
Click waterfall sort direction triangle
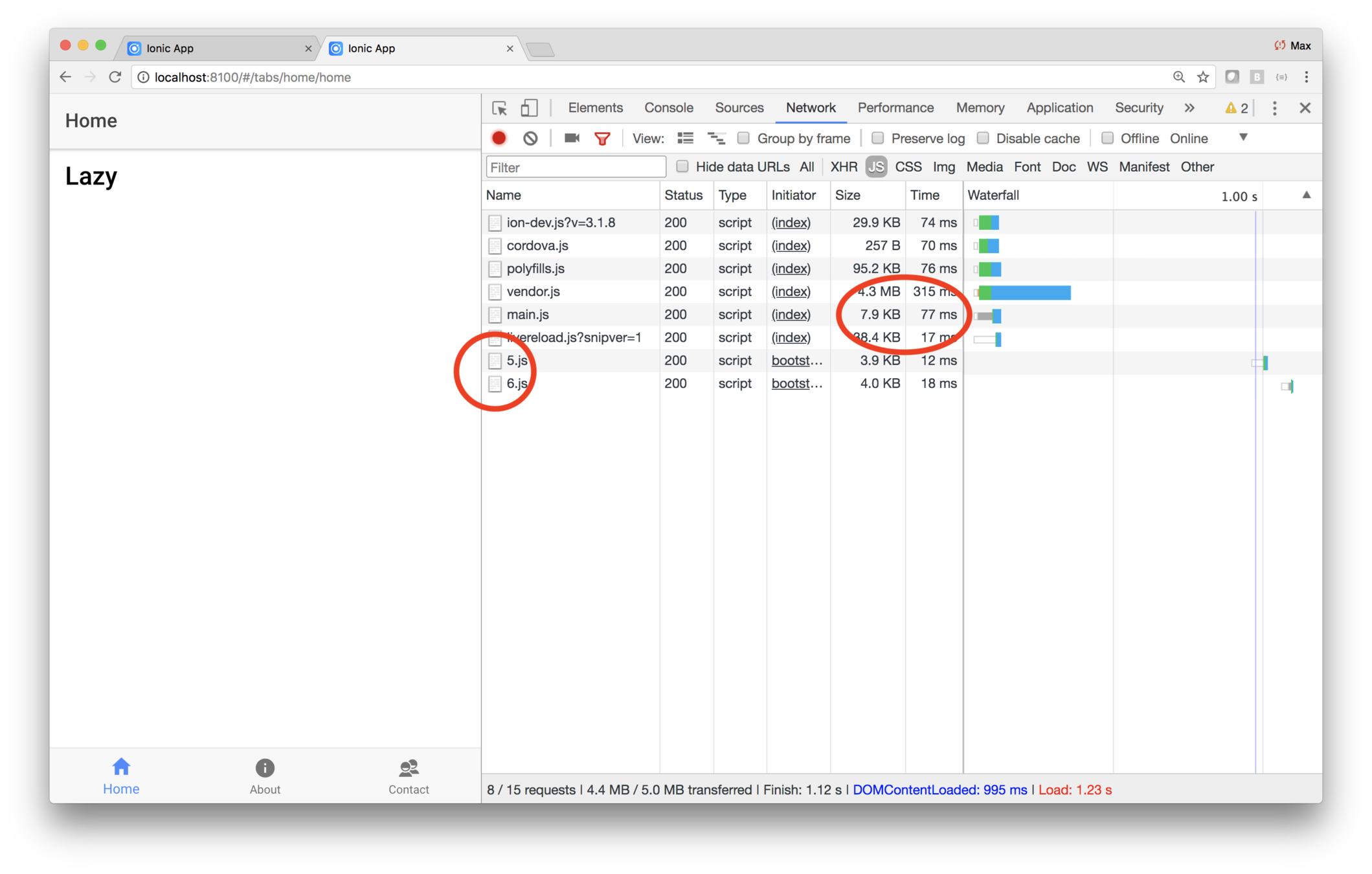click(1306, 195)
